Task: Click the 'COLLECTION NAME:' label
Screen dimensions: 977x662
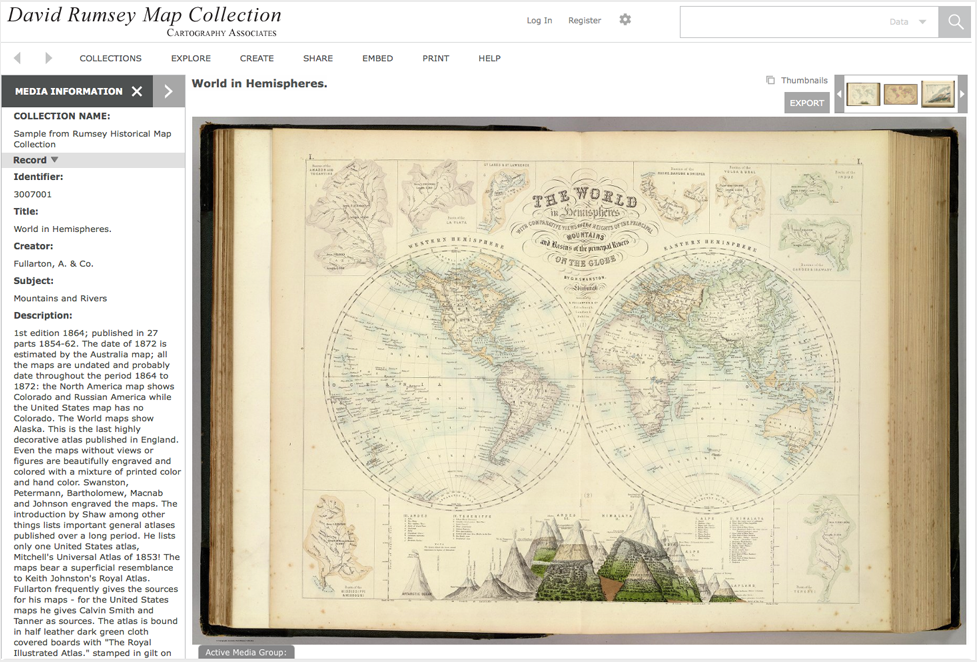Action: [62, 116]
